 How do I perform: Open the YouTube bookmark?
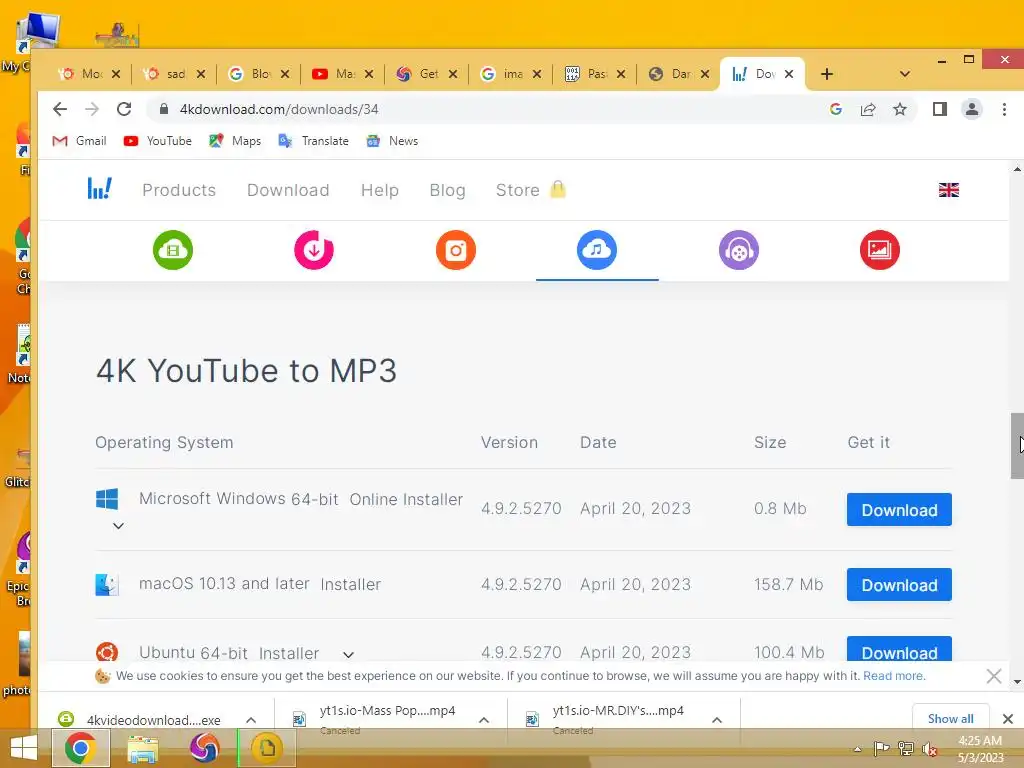tap(157, 141)
